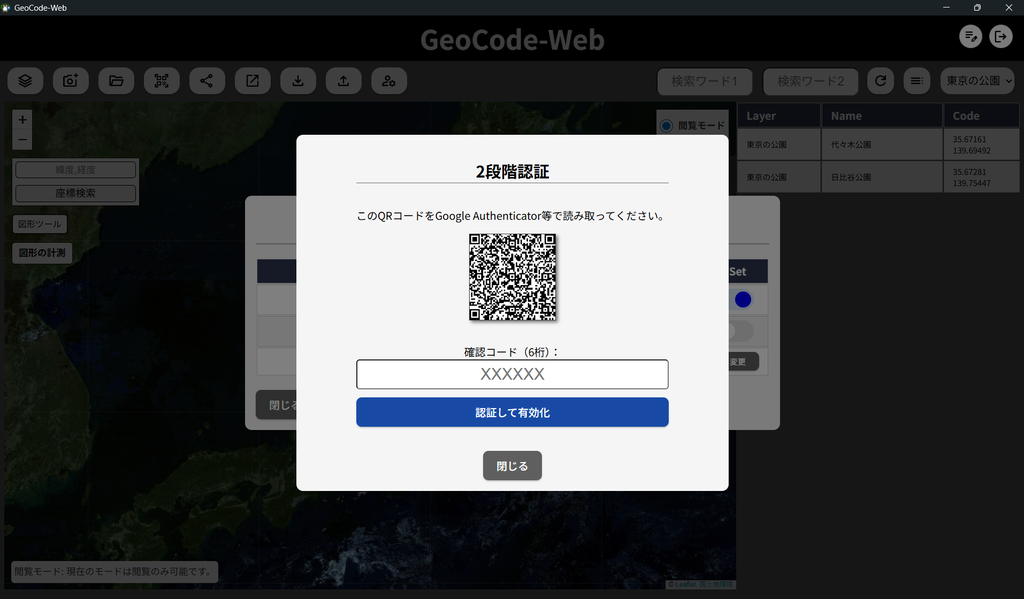This screenshot has width=1024, height=599.
Task: Click the QR code scanner icon
Action: coord(161,81)
